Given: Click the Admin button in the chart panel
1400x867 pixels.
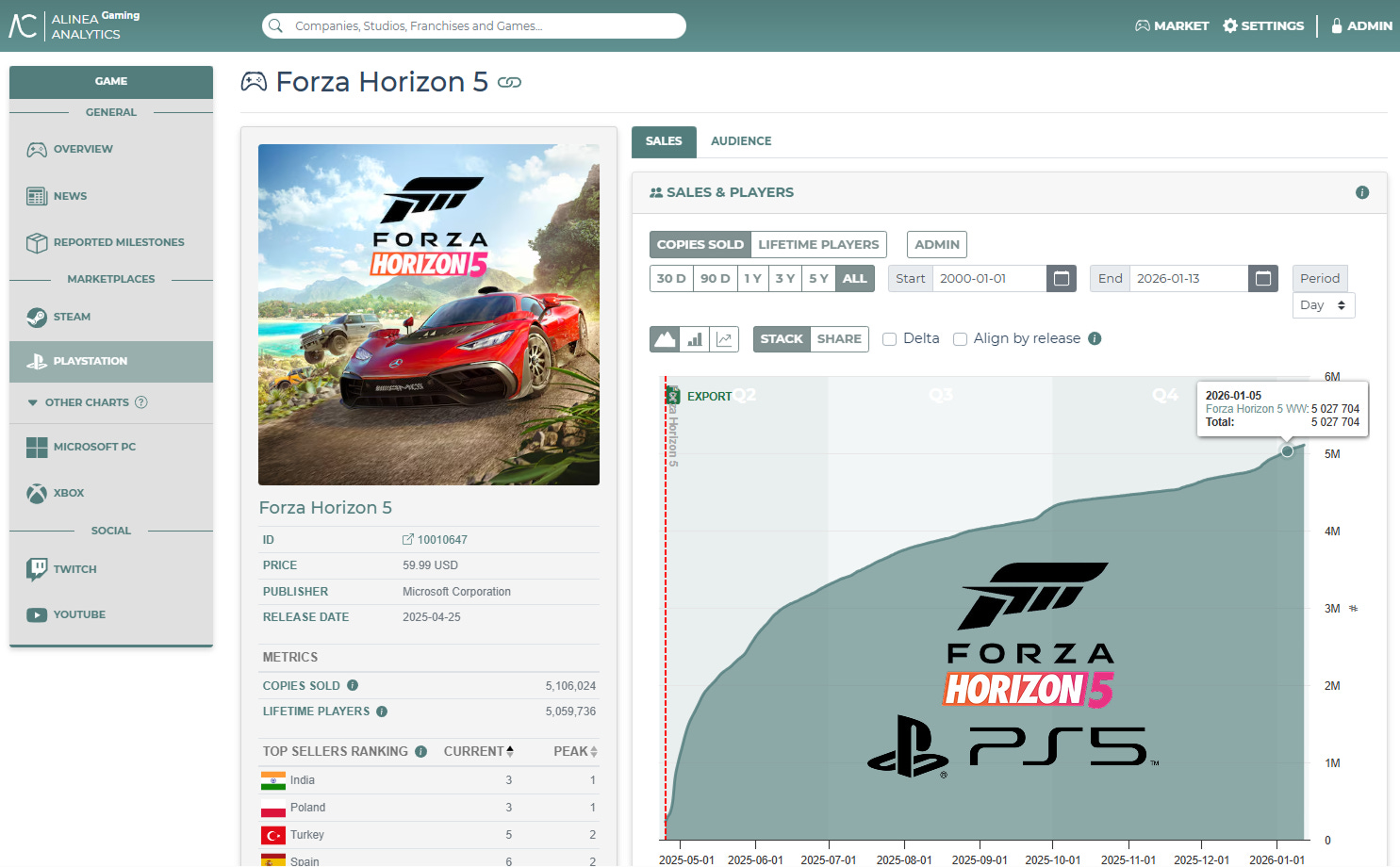Looking at the screenshot, I should point(937,244).
